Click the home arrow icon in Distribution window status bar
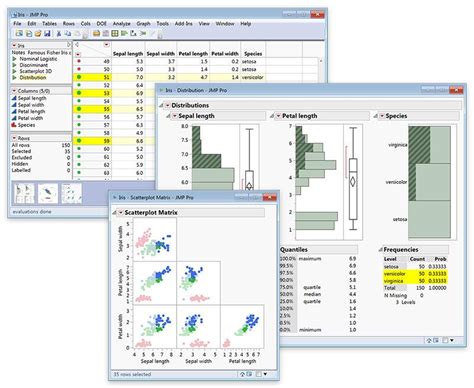Image resolution: width=474 pixels, height=388 pixels. [x=429, y=340]
